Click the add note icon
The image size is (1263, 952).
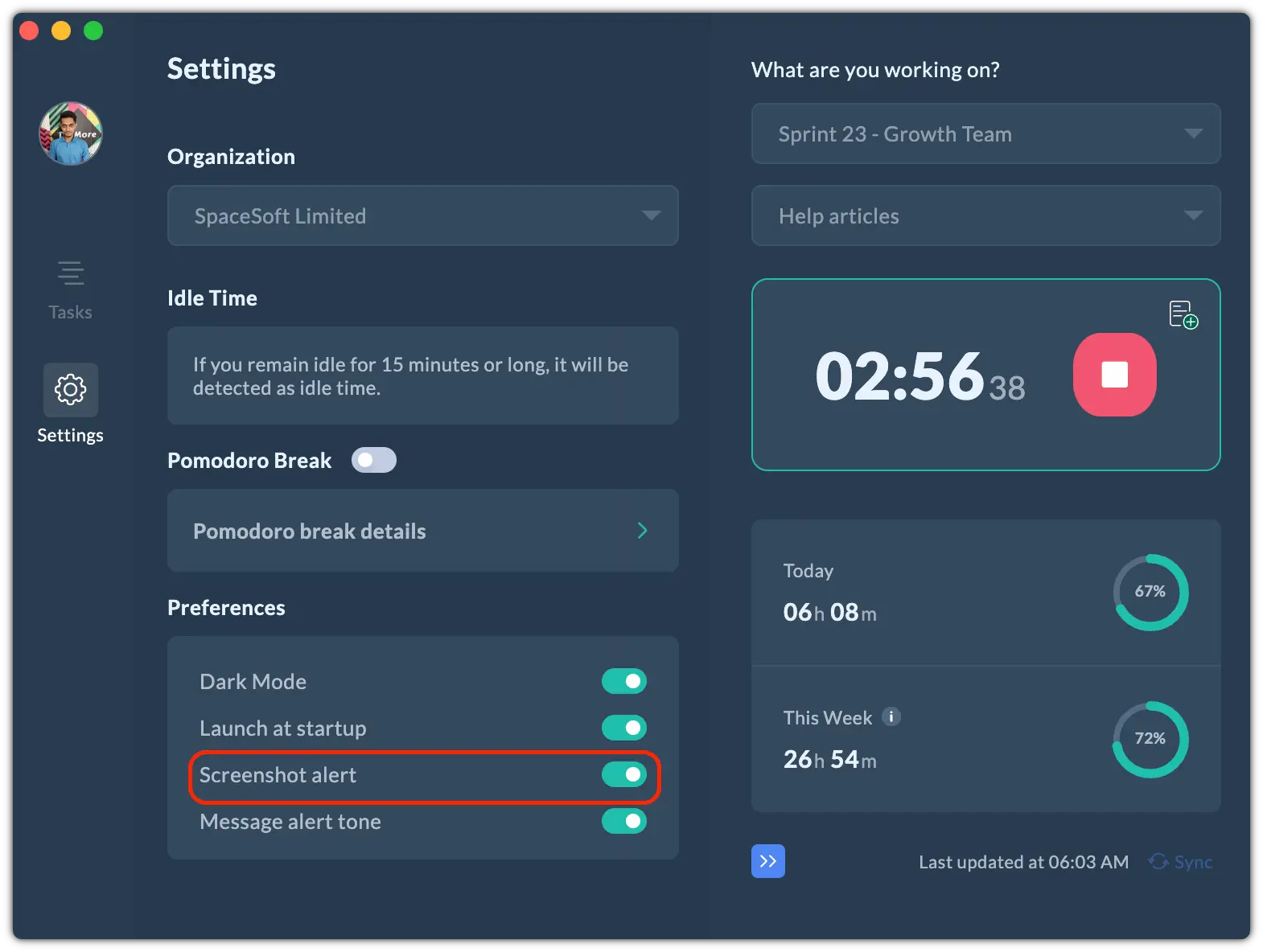pyautogui.click(x=1183, y=314)
